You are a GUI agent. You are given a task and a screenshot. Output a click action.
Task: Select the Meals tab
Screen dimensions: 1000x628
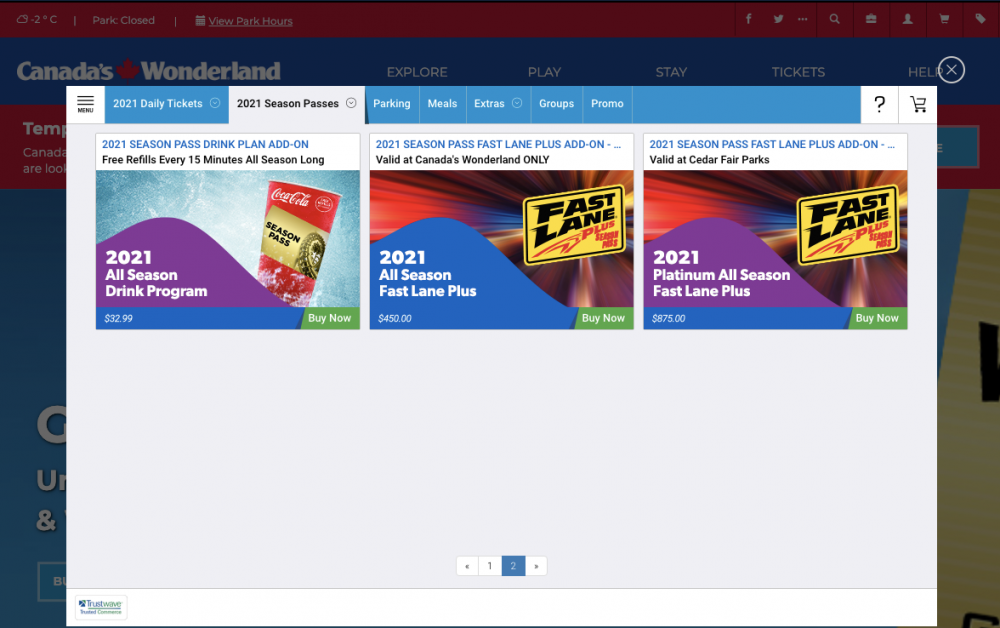[x=442, y=104]
